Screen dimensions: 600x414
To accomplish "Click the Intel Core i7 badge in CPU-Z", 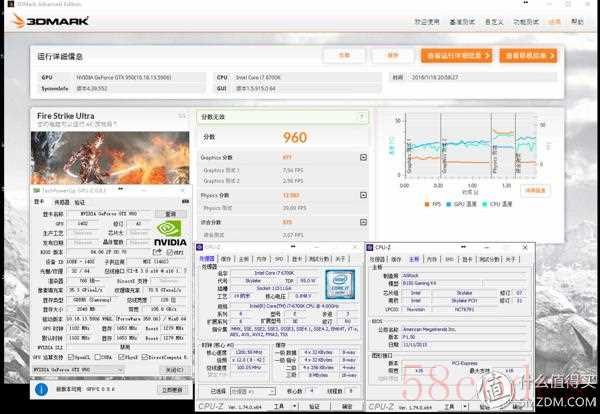I will click(x=340, y=284).
